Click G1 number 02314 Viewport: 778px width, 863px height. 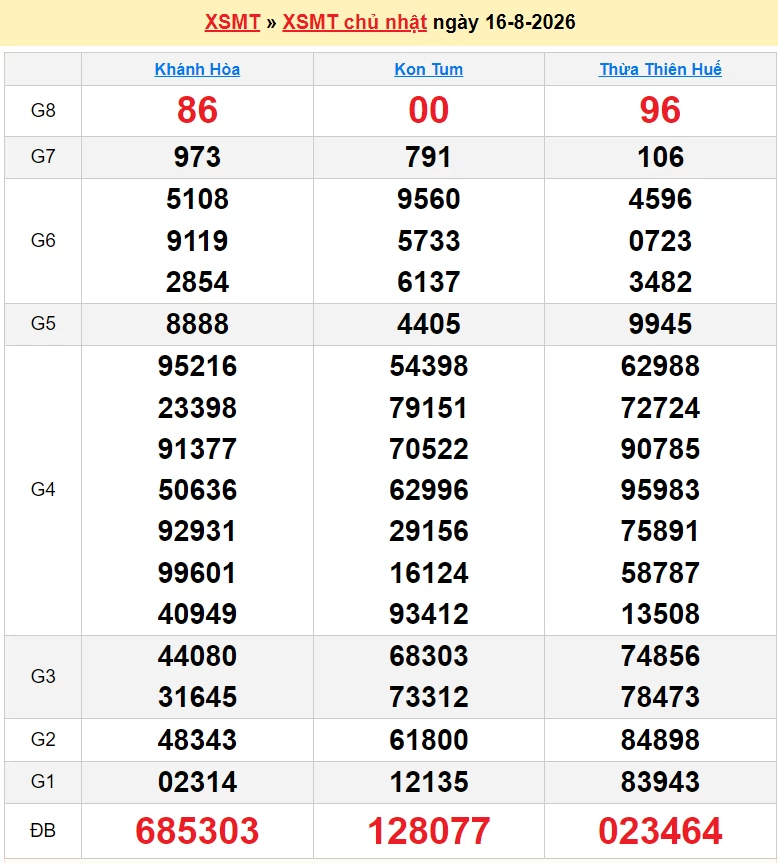(x=198, y=782)
